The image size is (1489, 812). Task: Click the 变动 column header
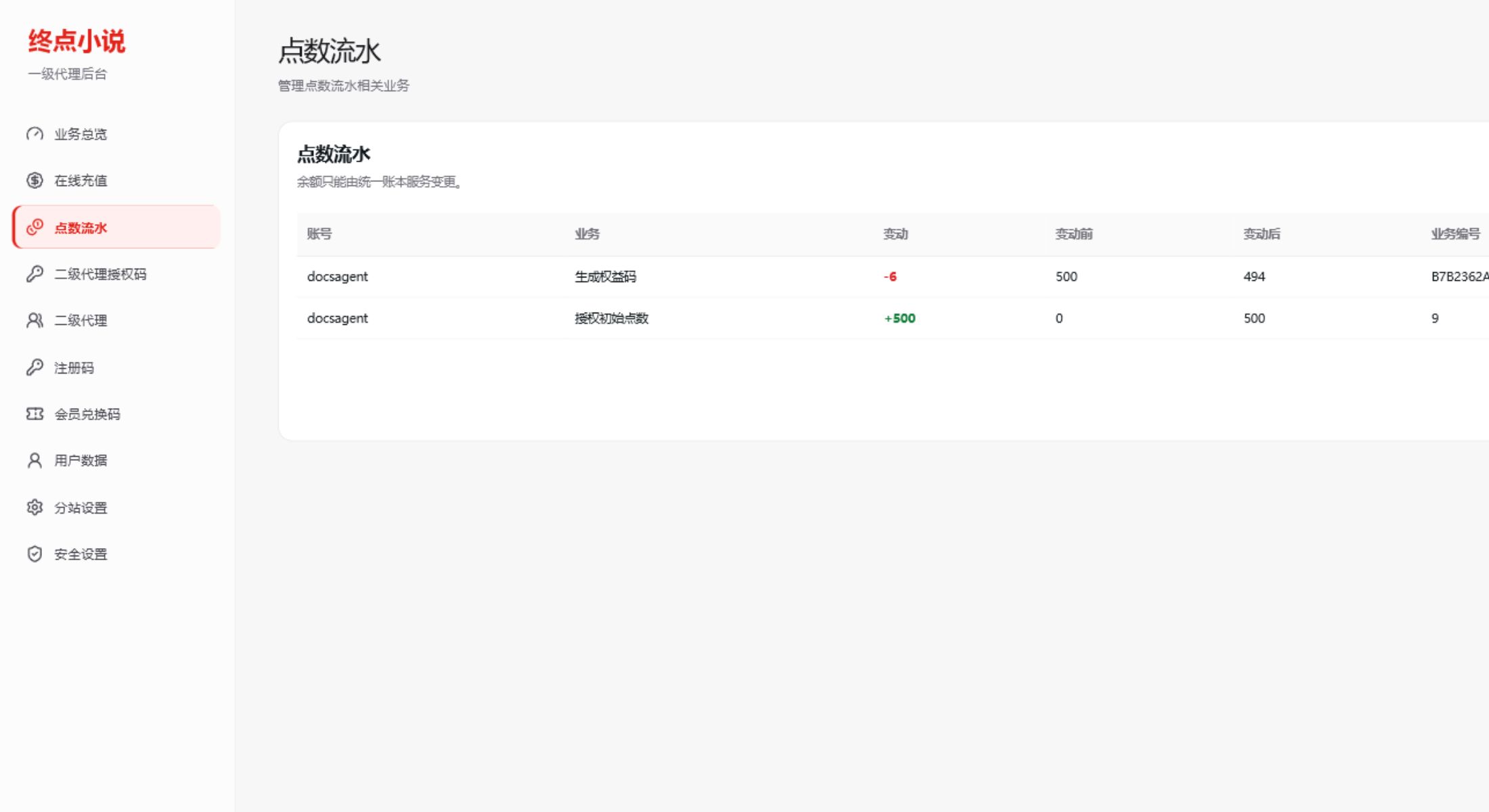895,234
